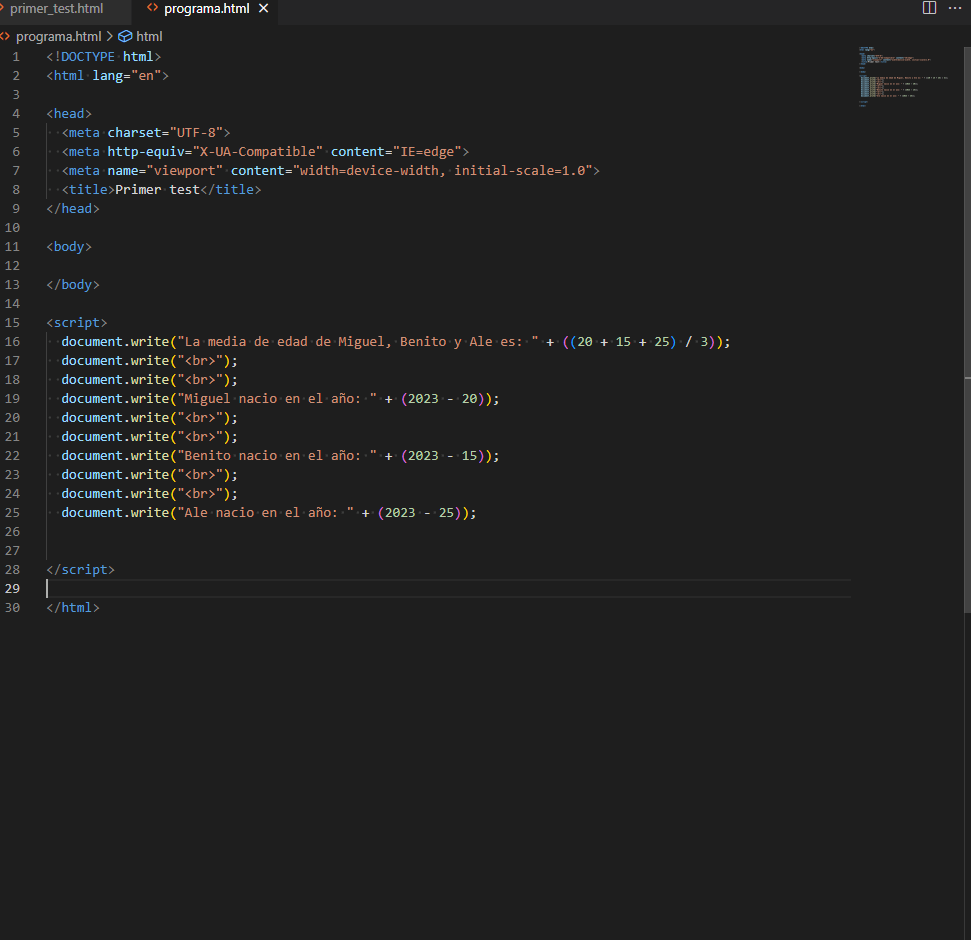Screen dimensions: 971x940
Task: Click "Primer test" text inside title tag
Action: [x=157, y=189]
